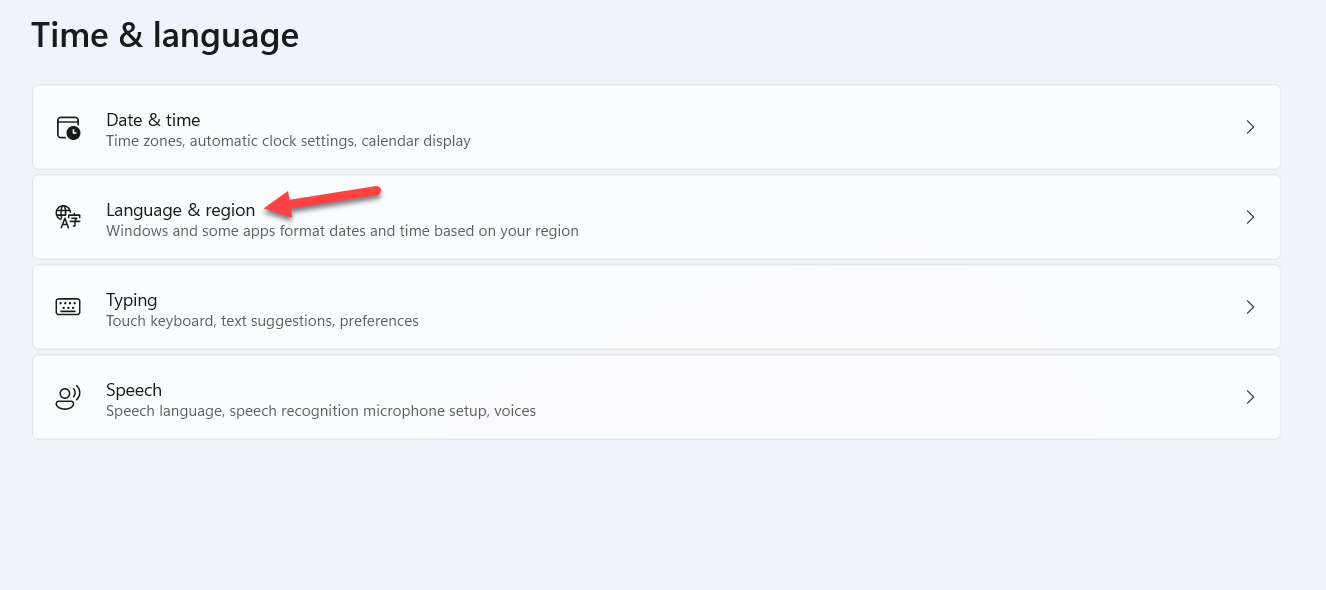1326x590 pixels.
Task: Click 'Windows and some apps format dates' description
Action: click(x=342, y=231)
